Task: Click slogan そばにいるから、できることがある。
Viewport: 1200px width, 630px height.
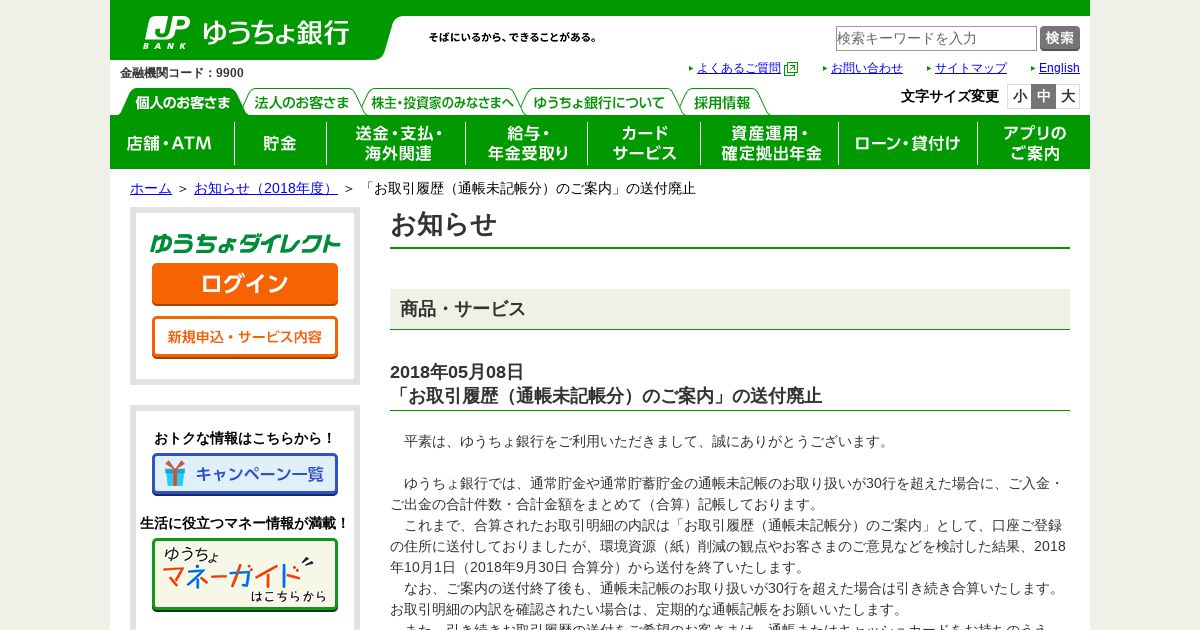Action: 513,37
